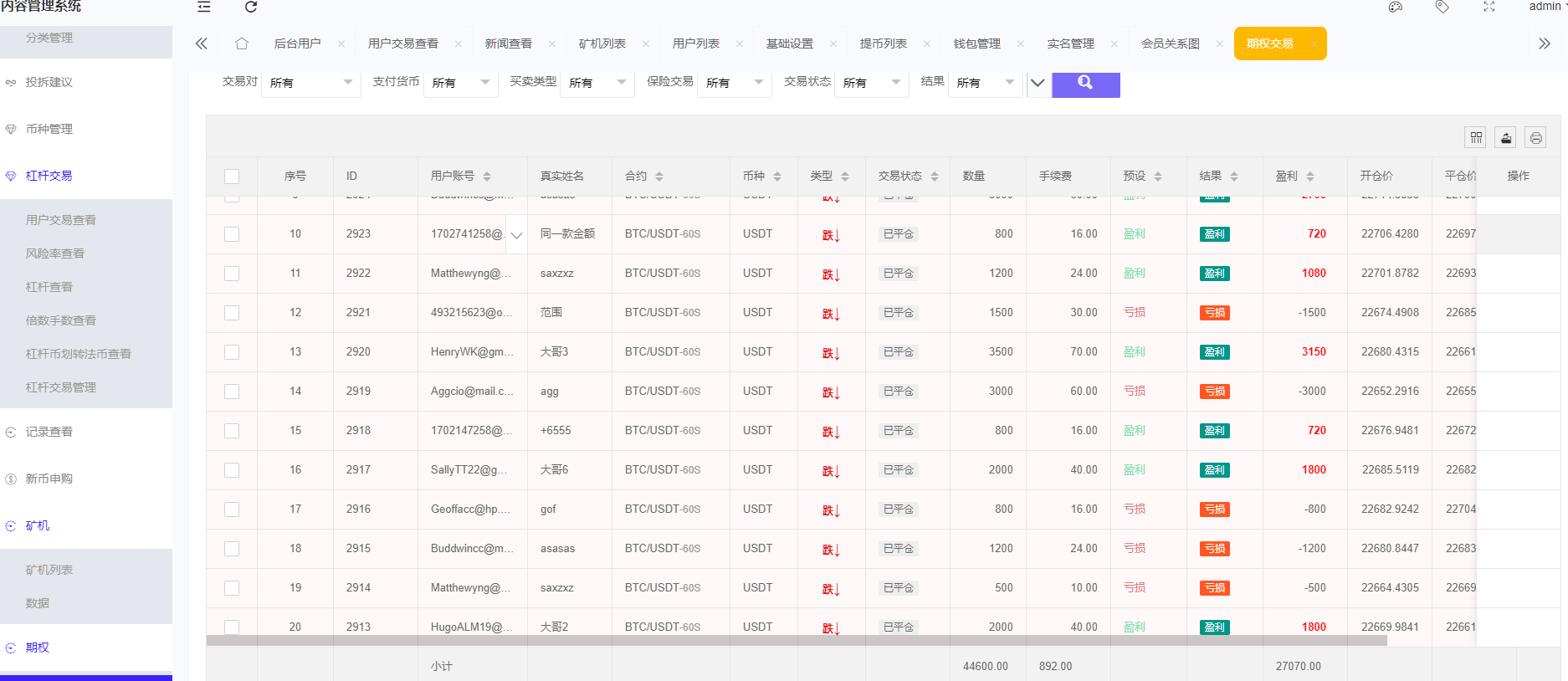Click the purple search button
The image size is (1568, 681).
[1085, 83]
